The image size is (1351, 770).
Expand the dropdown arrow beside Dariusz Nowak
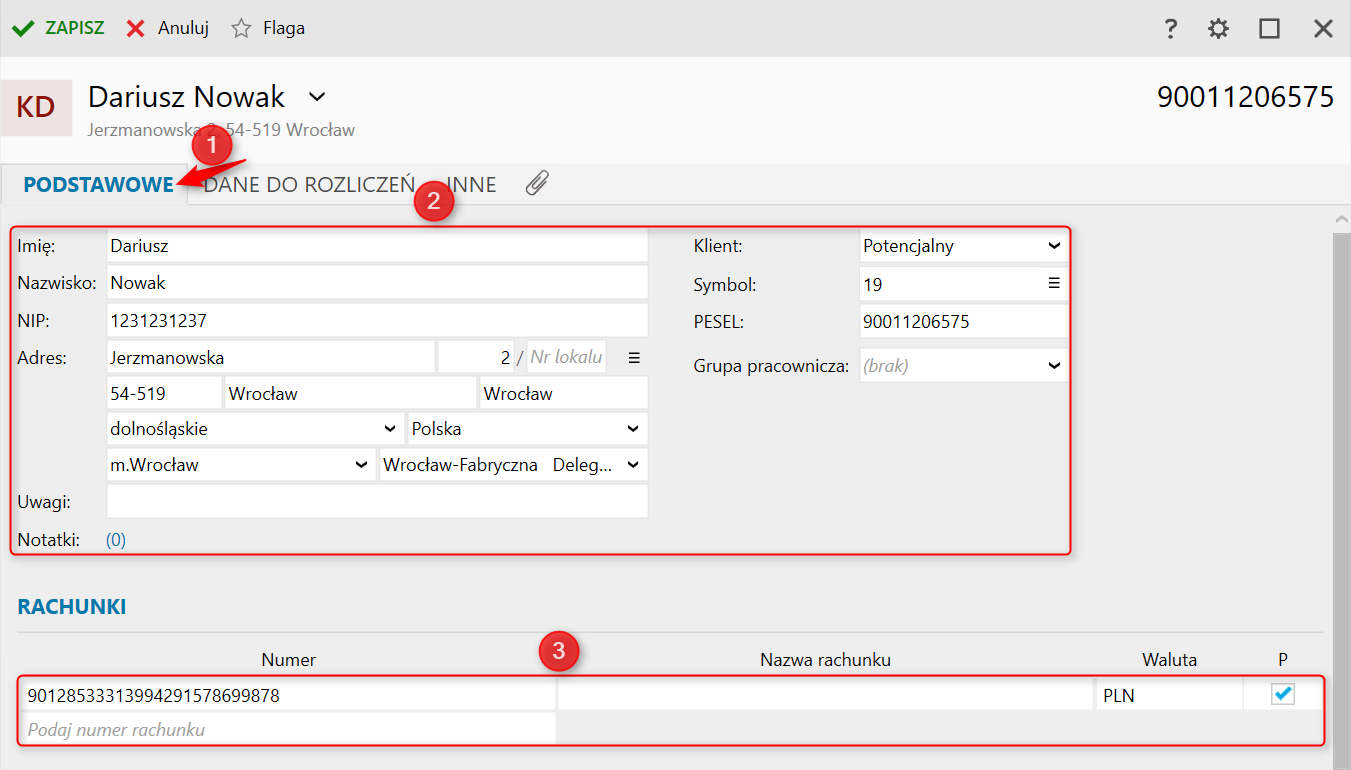317,97
